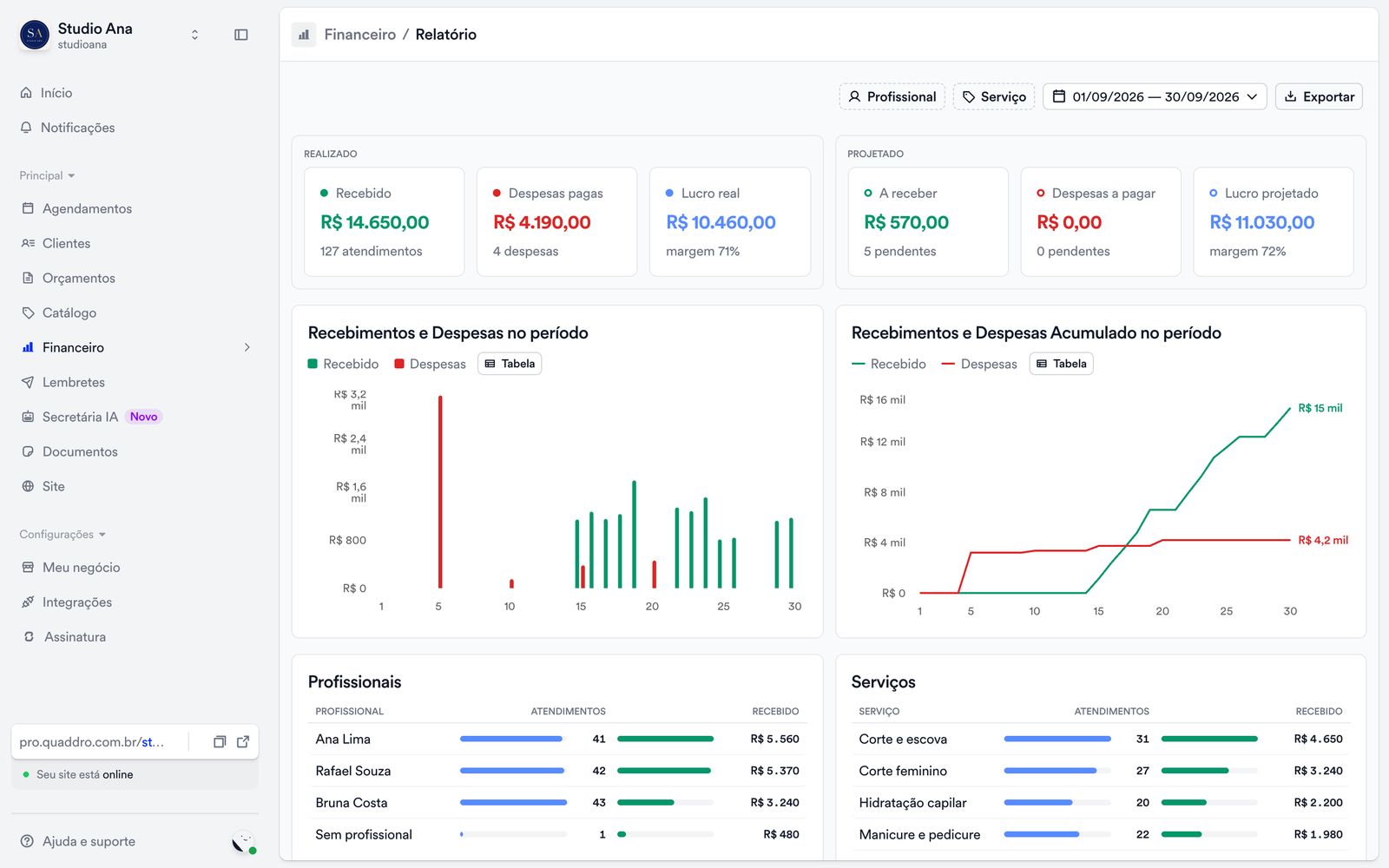Click Corte e escova's recebido progress bar
The width and height of the screenshot is (1389, 868).
(x=1209, y=739)
